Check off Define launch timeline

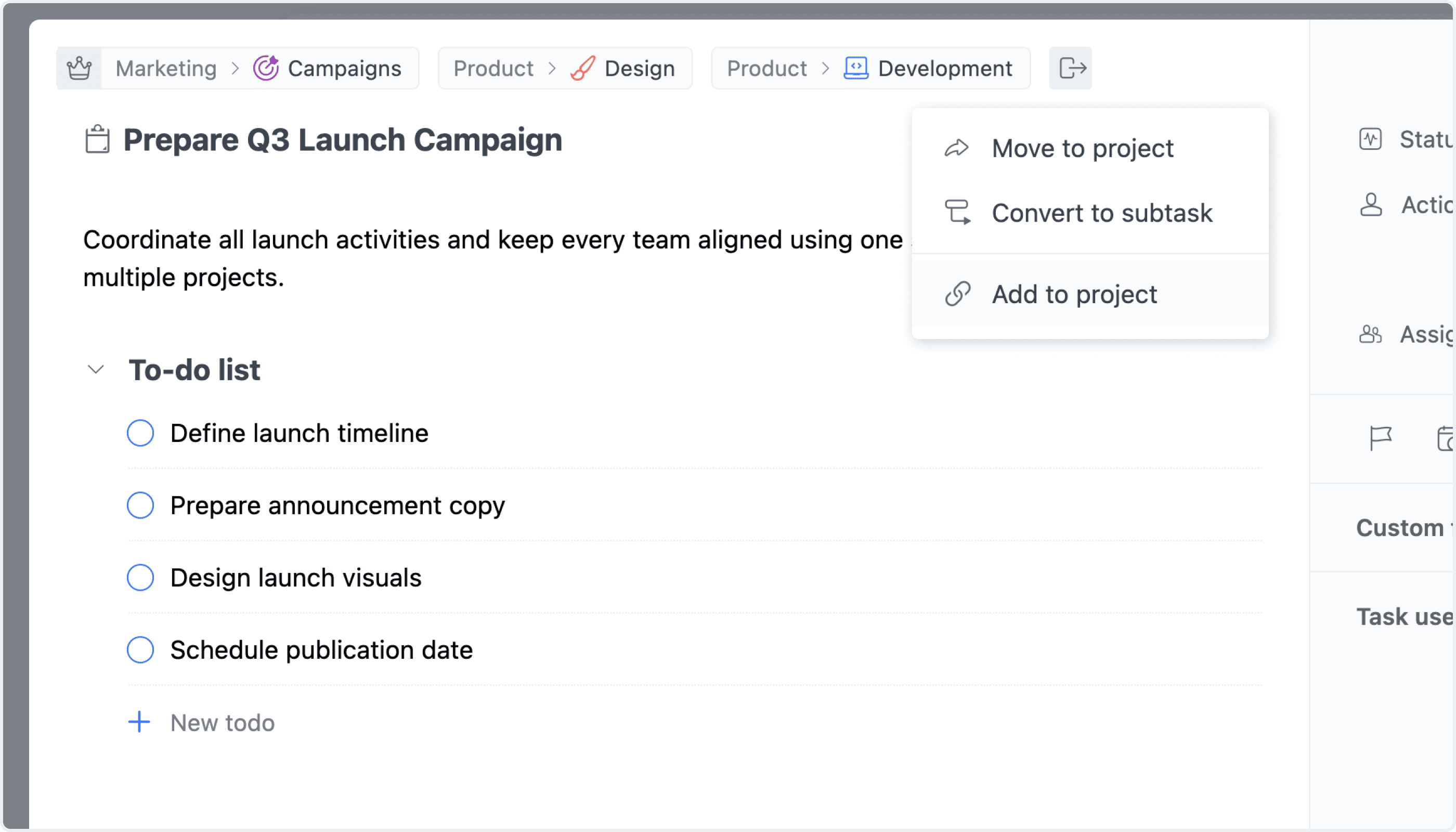click(x=140, y=433)
